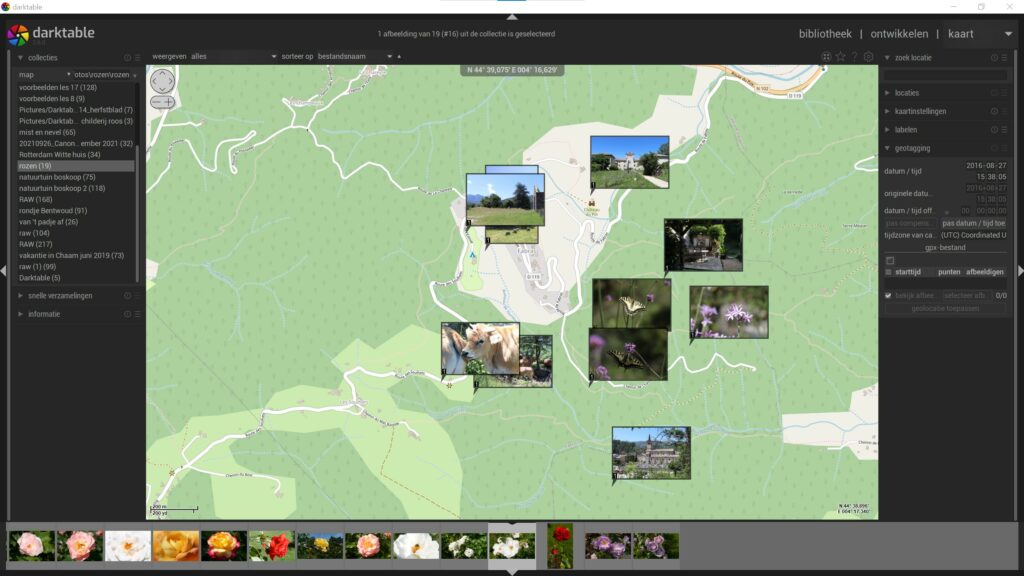Open presets menu of zoek locatie panel
The height and width of the screenshot is (576, 1024).
[1005, 58]
